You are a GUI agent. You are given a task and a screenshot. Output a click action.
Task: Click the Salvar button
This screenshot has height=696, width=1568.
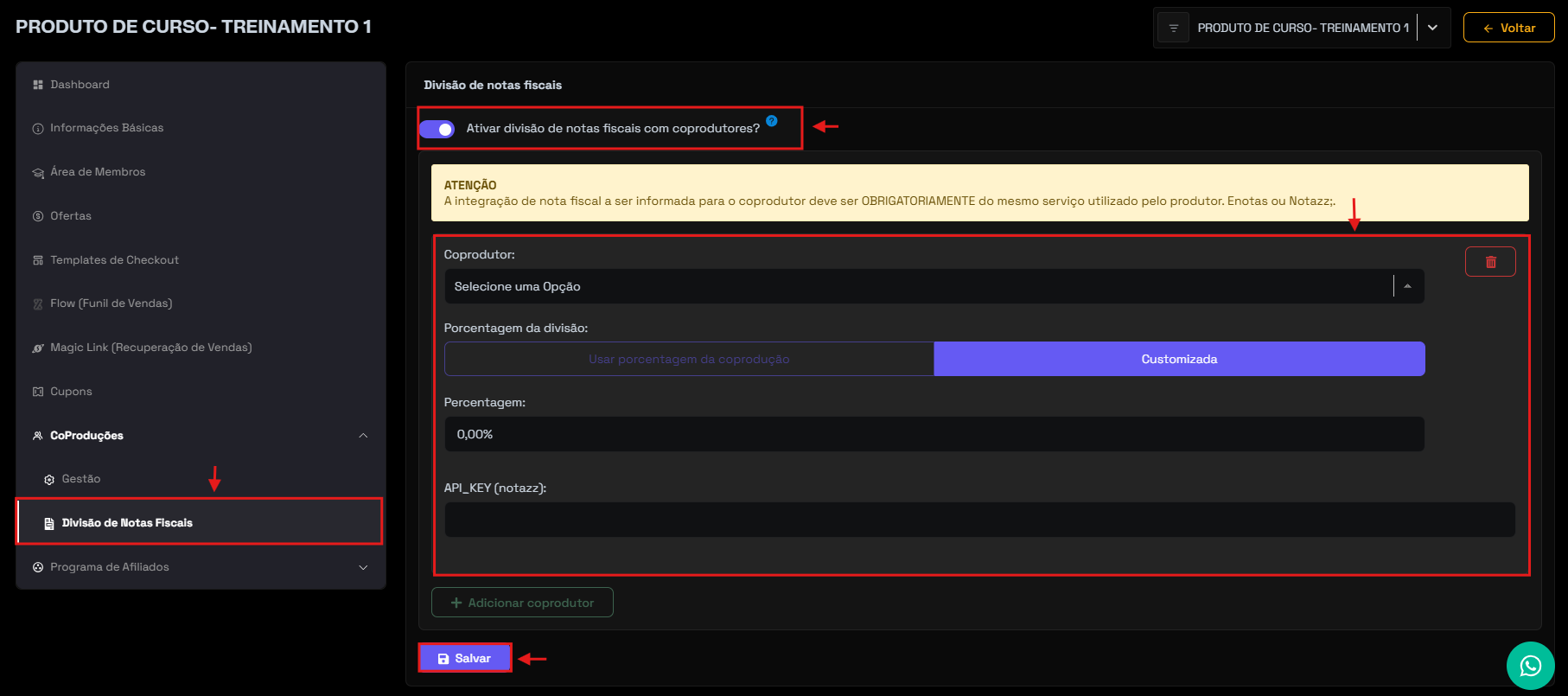point(465,659)
